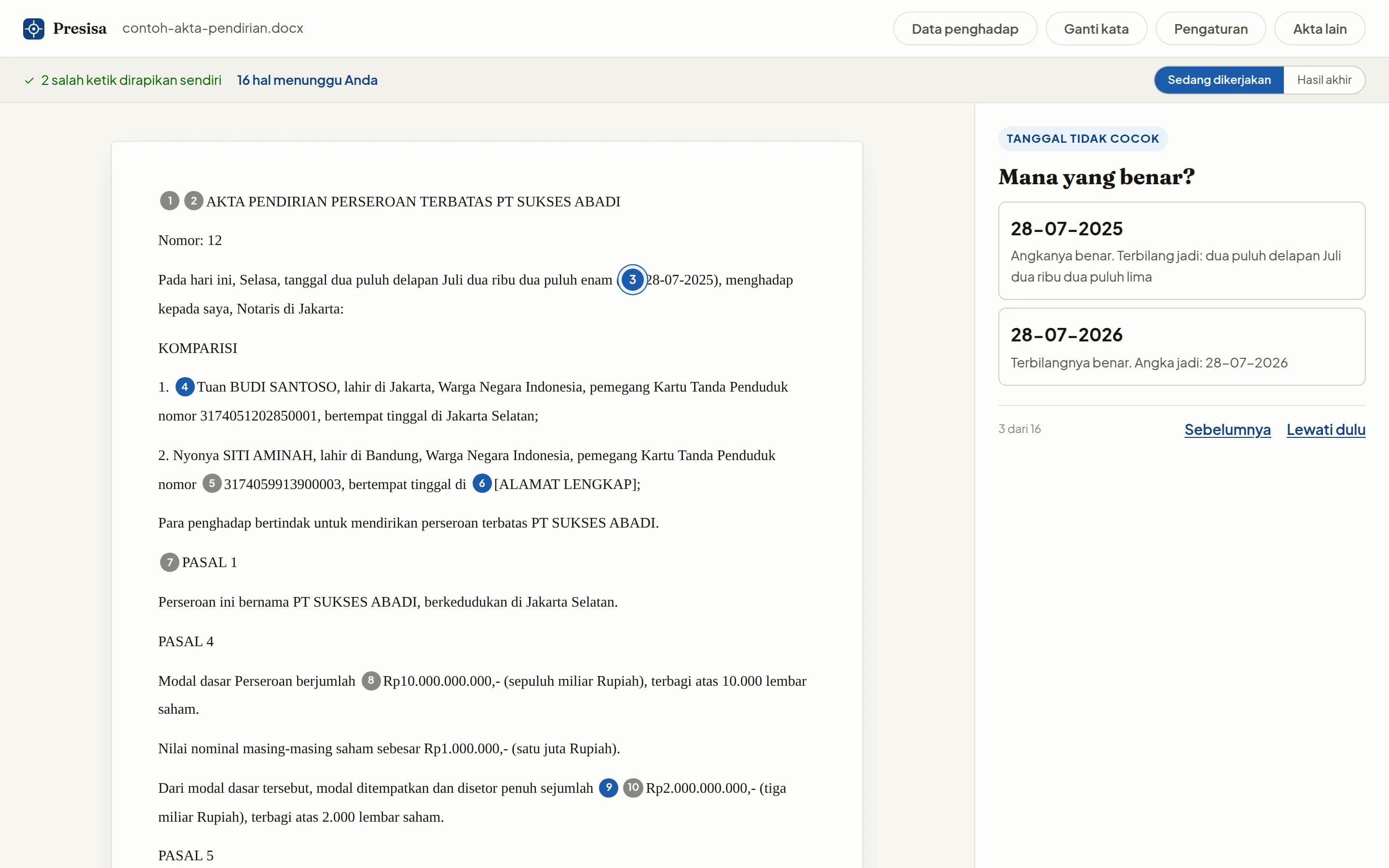Click the Nomor: 12 line
Image resolution: width=1389 pixels, height=868 pixels.
(x=190, y=241)
